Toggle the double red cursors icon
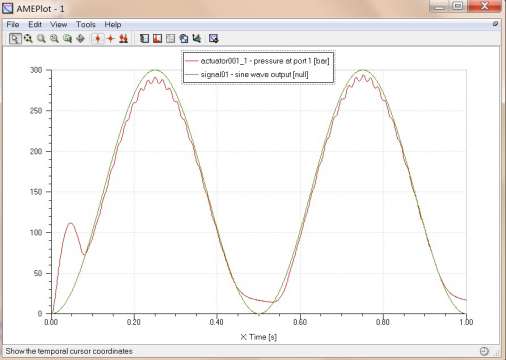 [x=123, y=39]
